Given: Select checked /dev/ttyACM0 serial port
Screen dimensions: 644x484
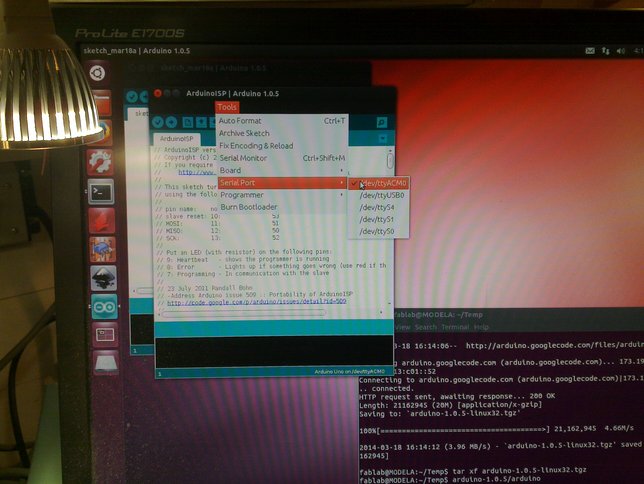Looking at the screenshot, I should pos(378,183).
